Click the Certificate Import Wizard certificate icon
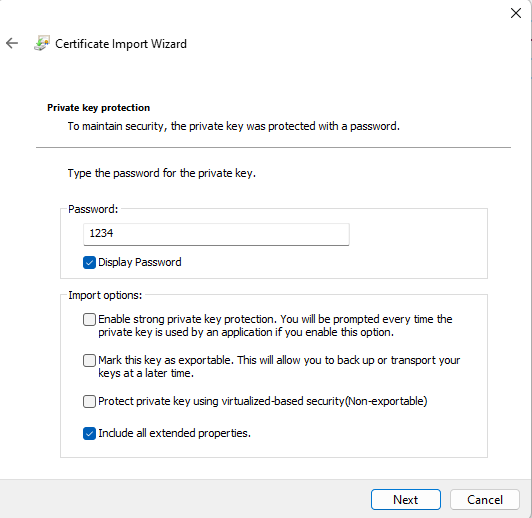 tap(42, 43)
